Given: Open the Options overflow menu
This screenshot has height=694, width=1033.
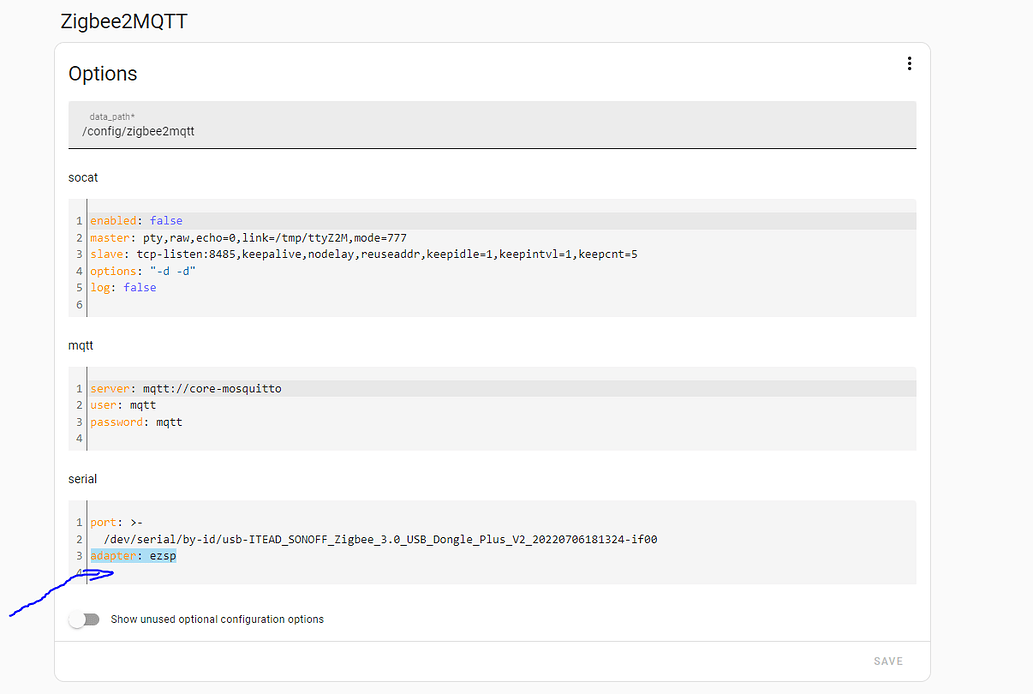Looking at the screenshot, I should pyautogui.click(x=910, y=63).
